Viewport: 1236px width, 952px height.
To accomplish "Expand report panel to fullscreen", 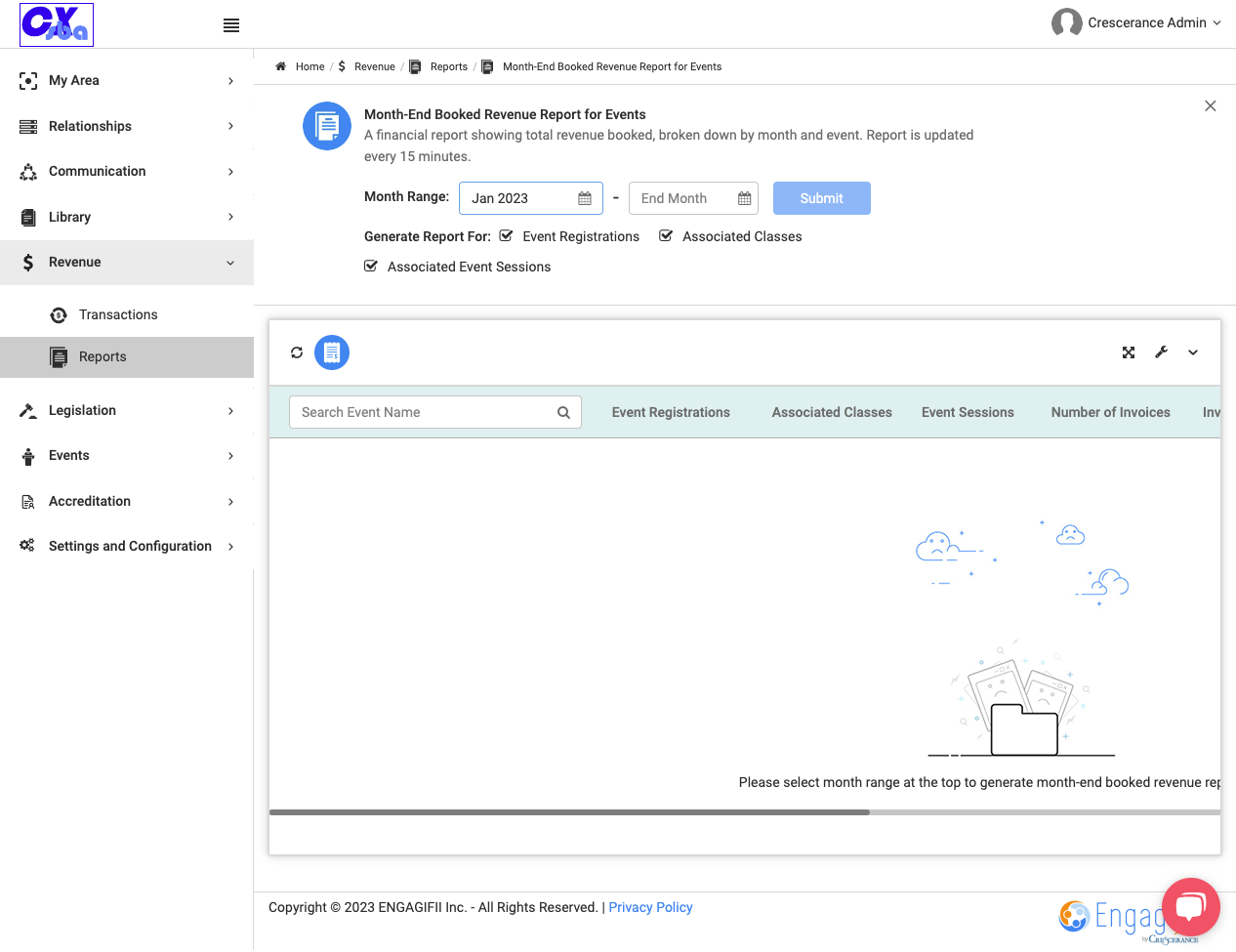I will [x=1129, y=352].
